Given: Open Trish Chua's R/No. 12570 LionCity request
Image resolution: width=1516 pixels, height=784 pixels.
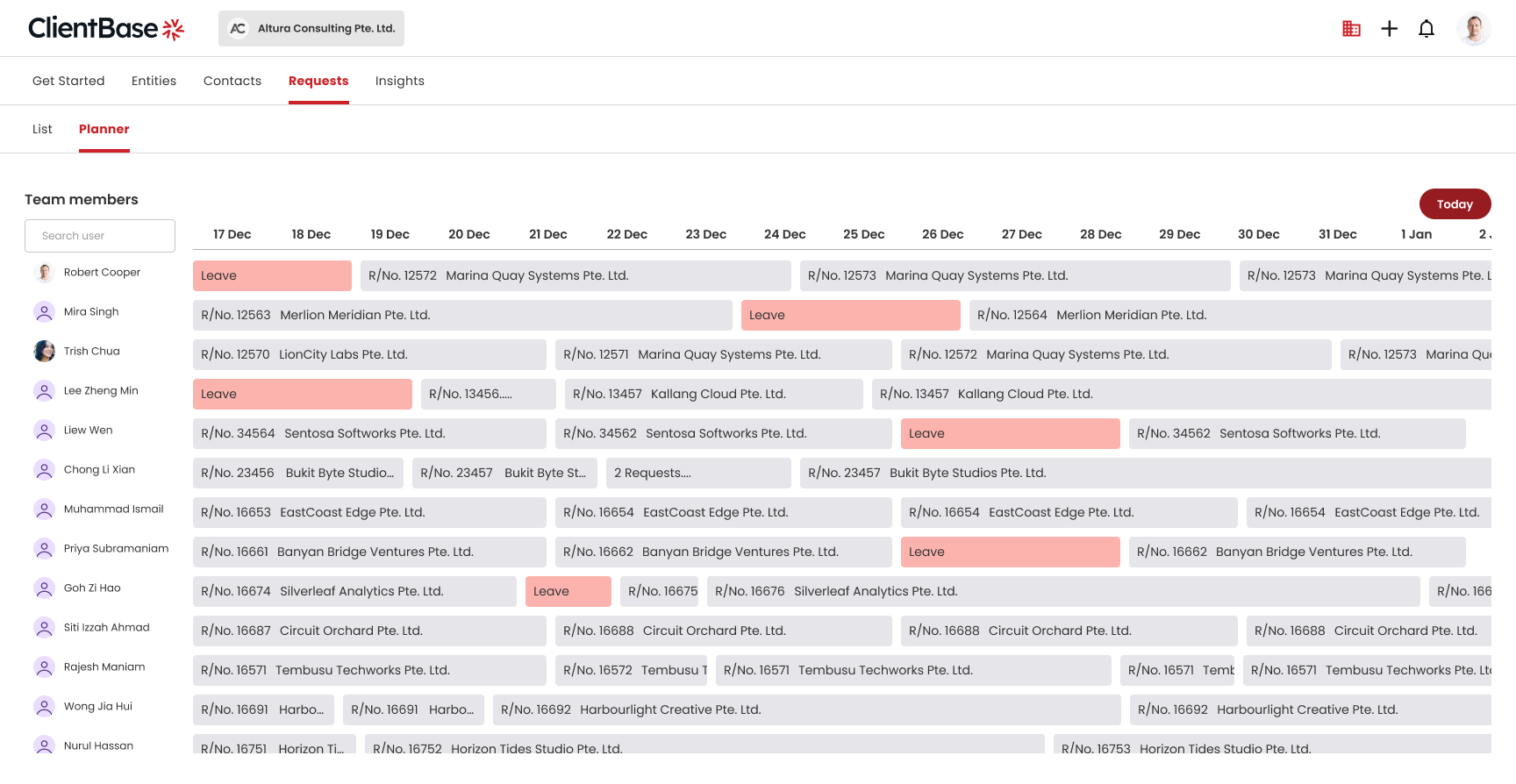Looking at the screenshot, I should point(369,354).
